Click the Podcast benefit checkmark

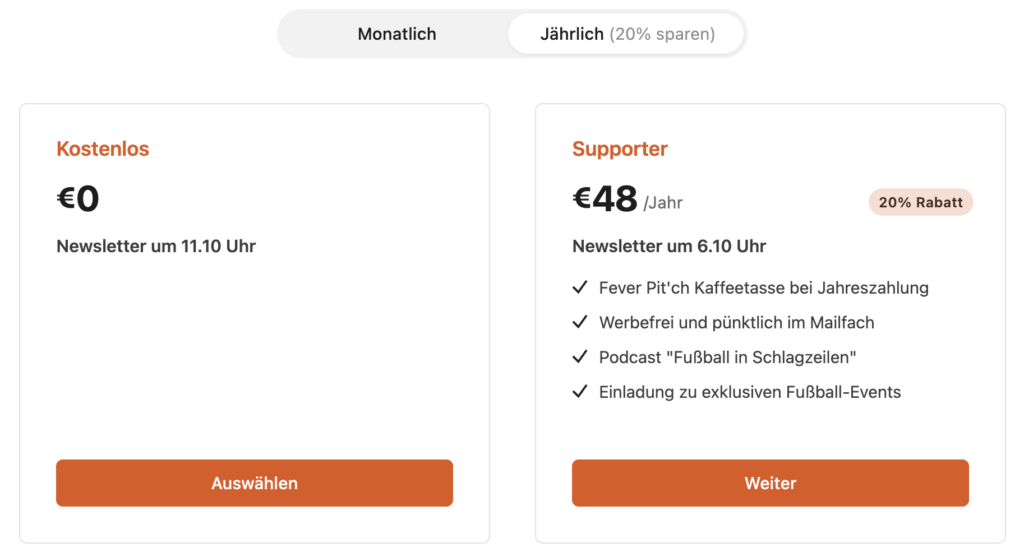(x=579, y=357)
